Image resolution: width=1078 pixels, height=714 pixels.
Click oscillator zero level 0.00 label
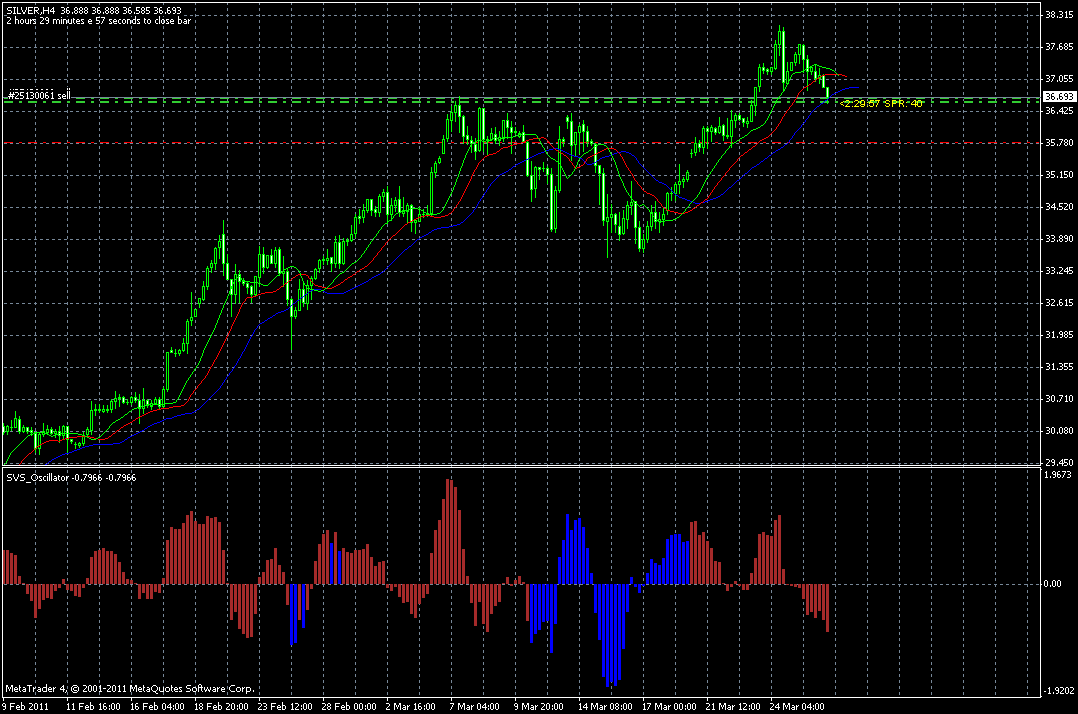point(1053,584)
